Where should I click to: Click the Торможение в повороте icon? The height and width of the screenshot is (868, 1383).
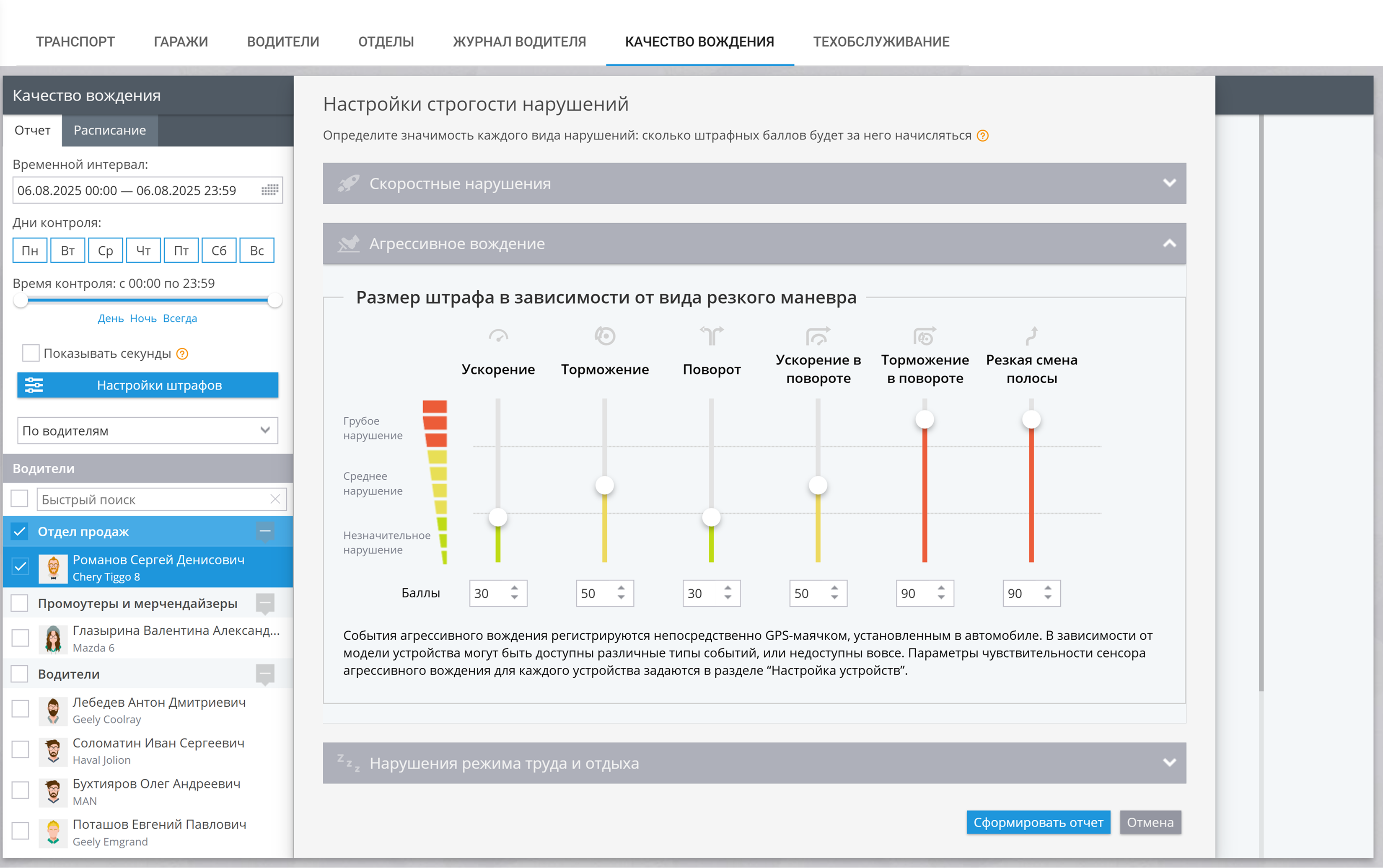[925, 335]
